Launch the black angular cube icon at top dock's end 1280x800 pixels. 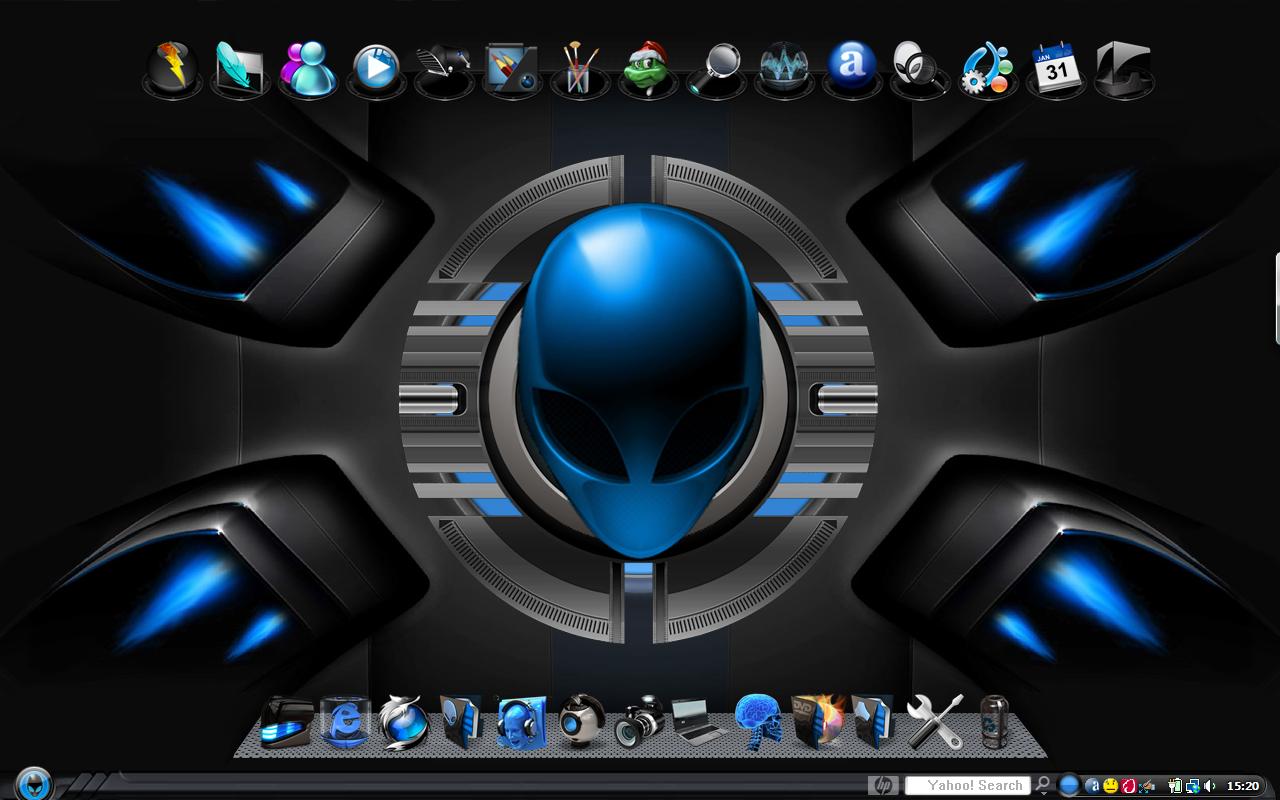pos(1124,68)
